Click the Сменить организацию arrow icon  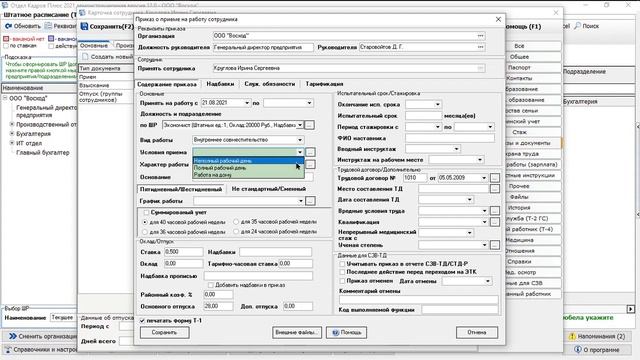[x=13, y=336]
